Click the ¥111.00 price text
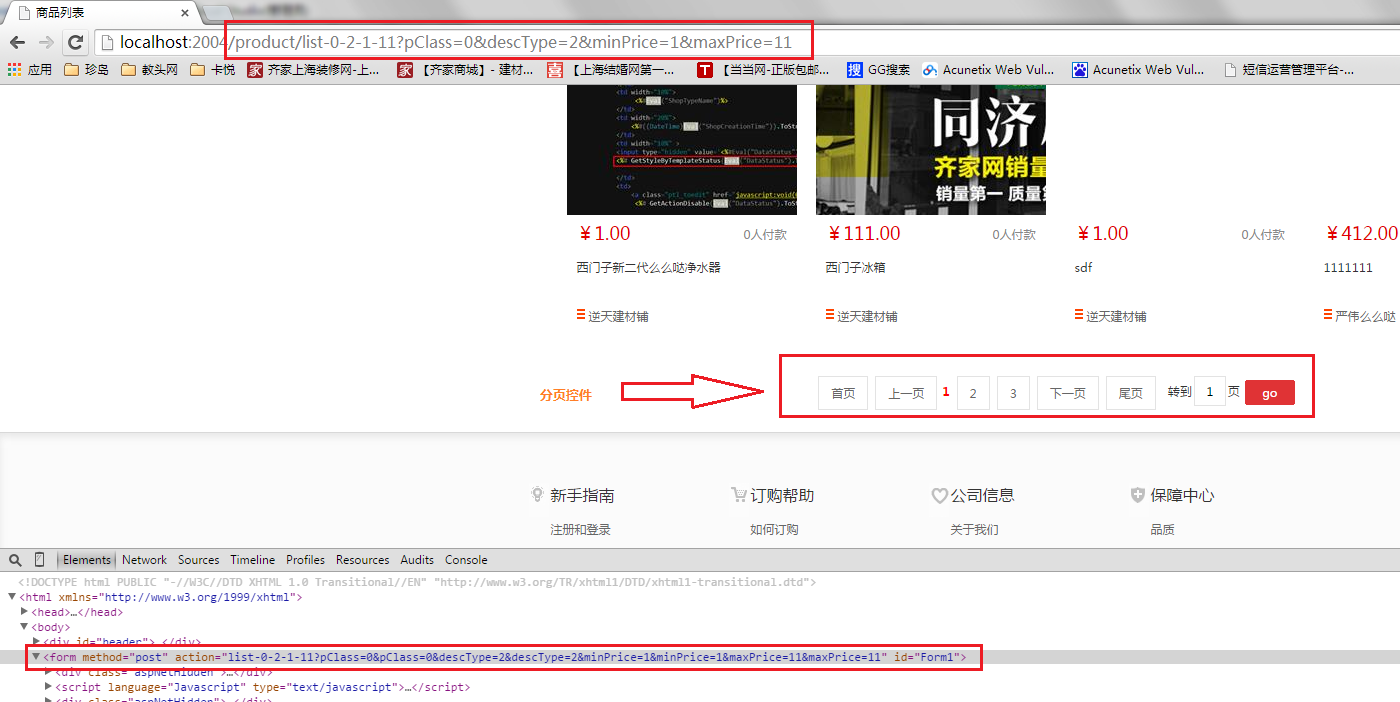The width and height of the screenshot is (1400, 702). click(x=864, y=234)
